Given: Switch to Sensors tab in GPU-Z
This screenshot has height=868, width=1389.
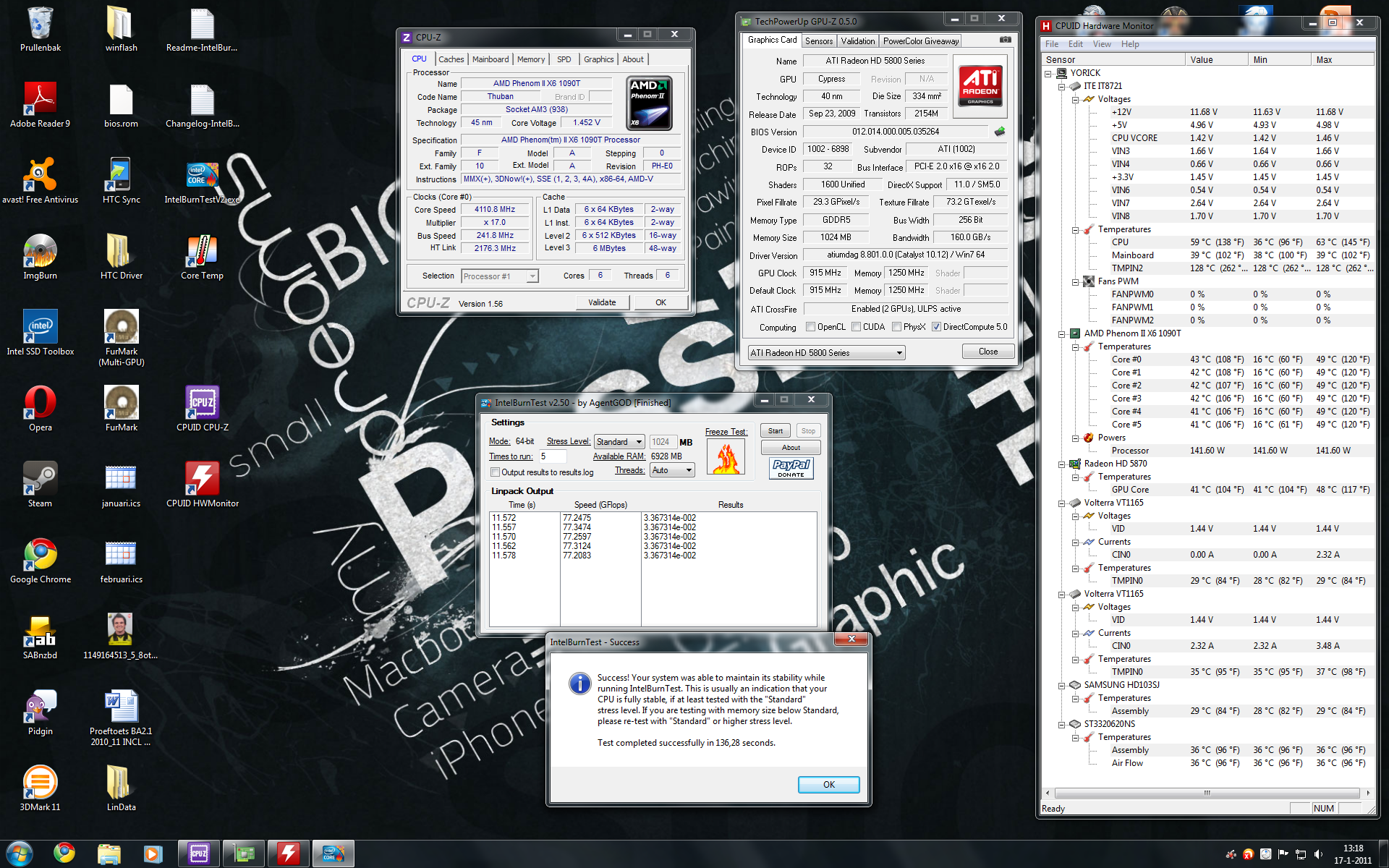Looking at the screenshot, I should click(x=819, y=41).
